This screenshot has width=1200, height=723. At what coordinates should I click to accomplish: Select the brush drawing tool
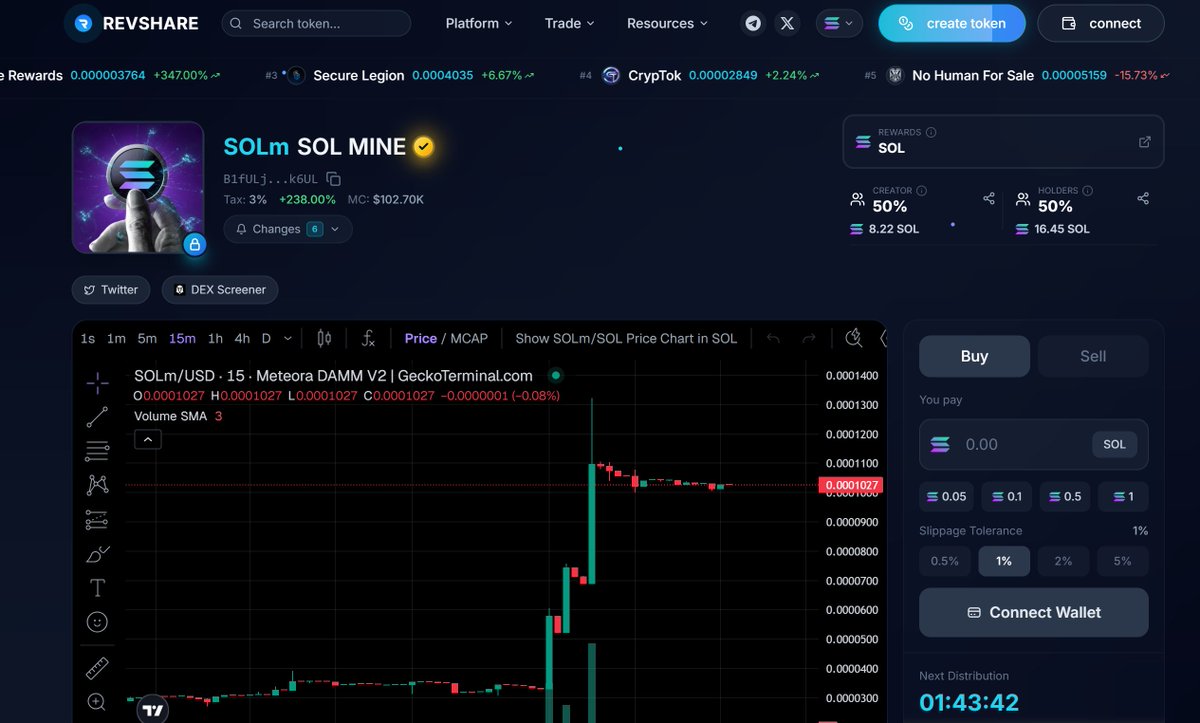(97, 554)
